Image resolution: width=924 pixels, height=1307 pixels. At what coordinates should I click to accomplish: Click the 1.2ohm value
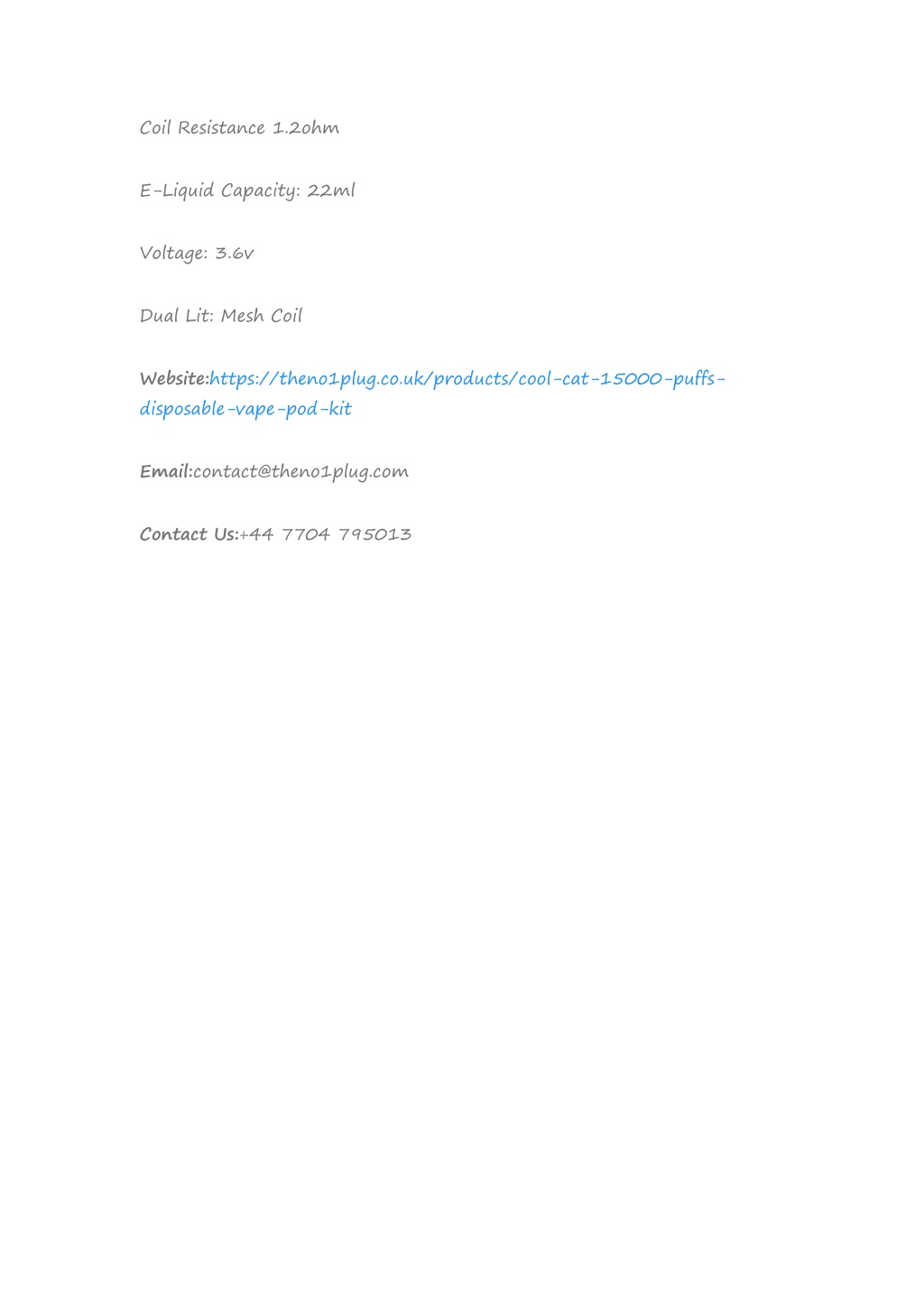click(x=306, y=127)
